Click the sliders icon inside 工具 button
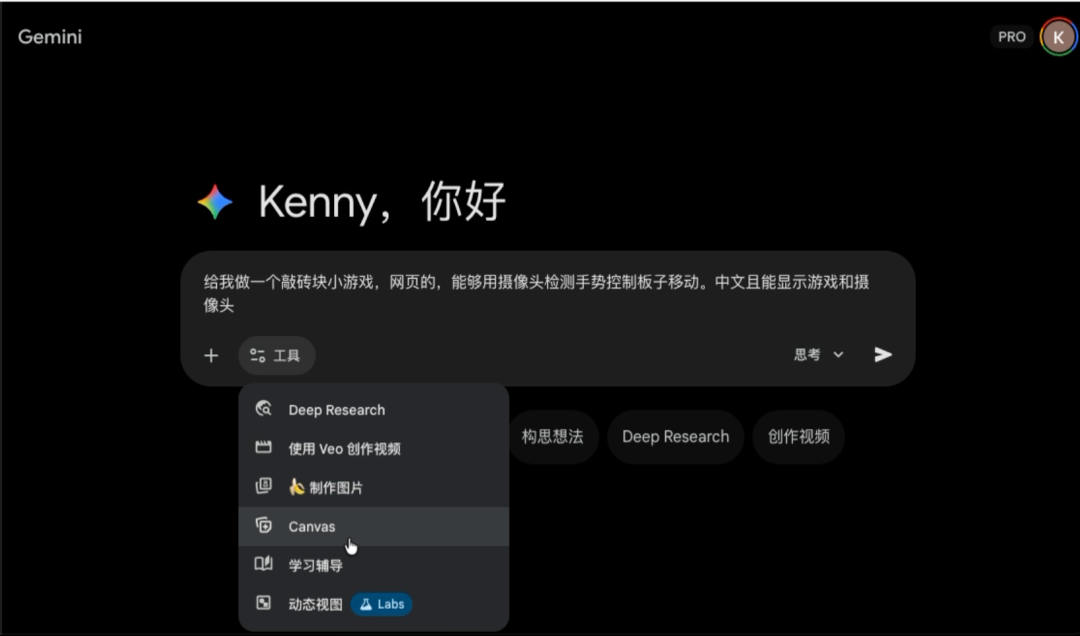1080x636 pixels. (x=258, y=356)
